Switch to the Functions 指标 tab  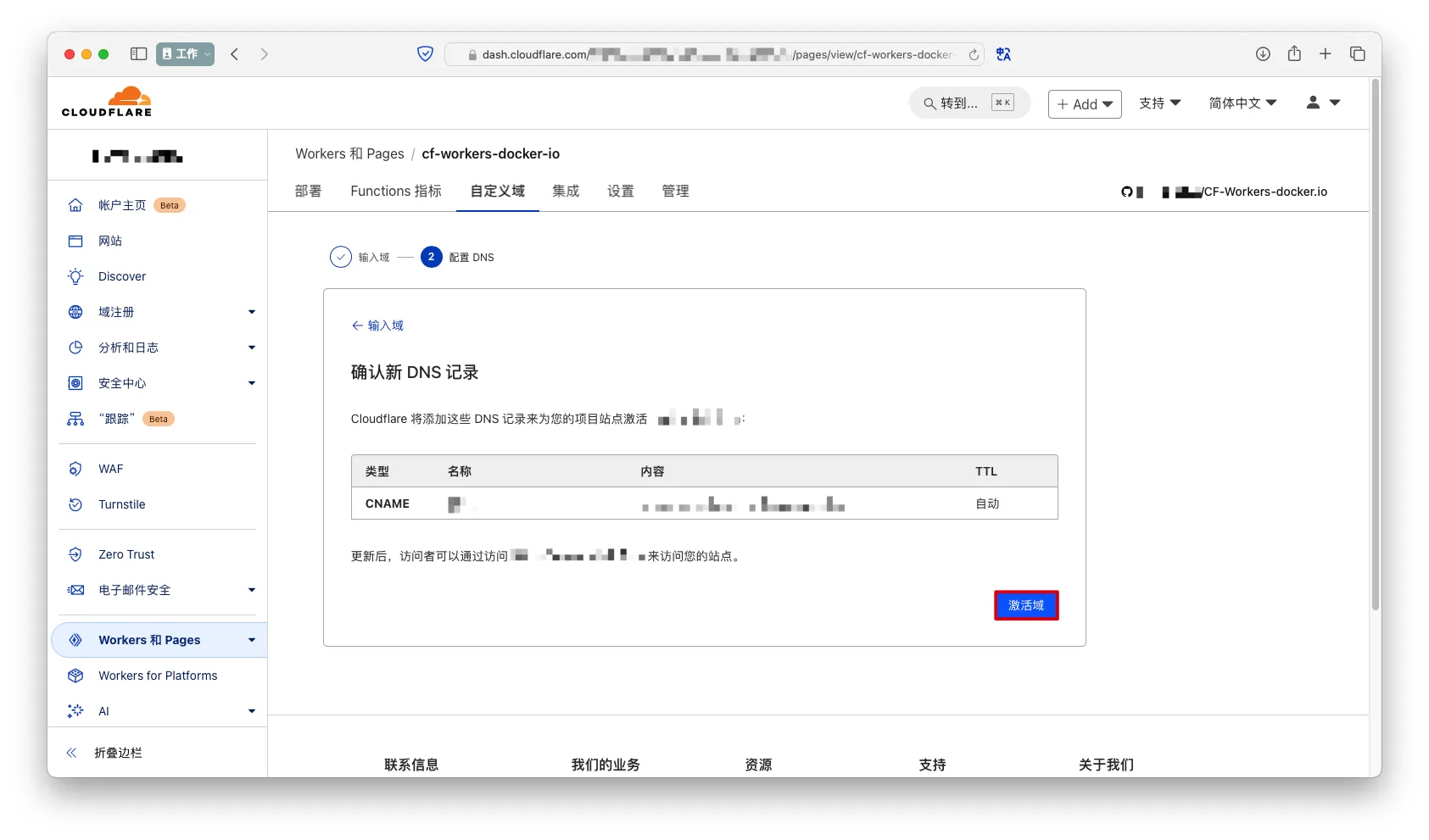click(x=396, y=192)
